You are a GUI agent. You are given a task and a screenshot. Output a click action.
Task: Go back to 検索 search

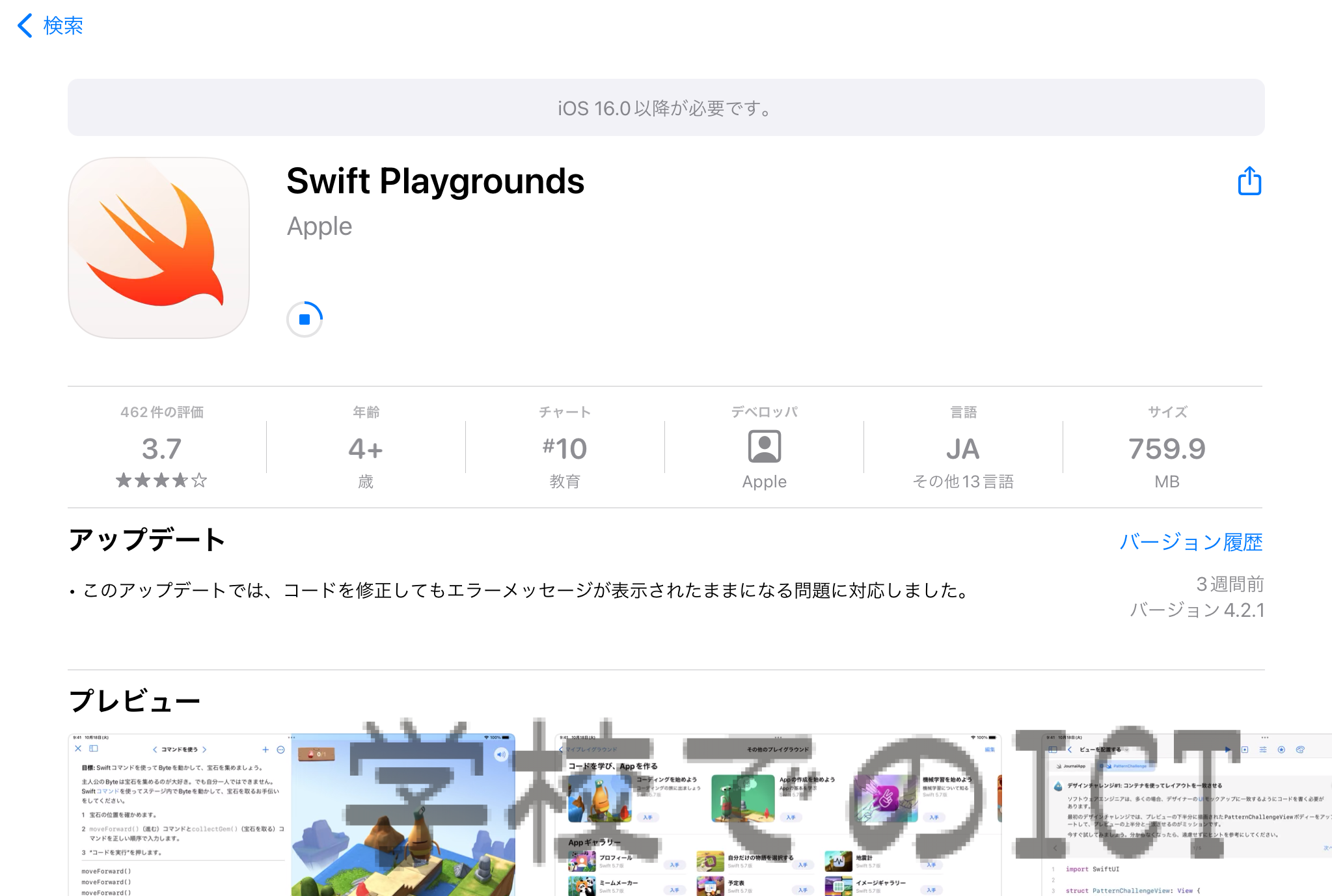click(50, 25)
